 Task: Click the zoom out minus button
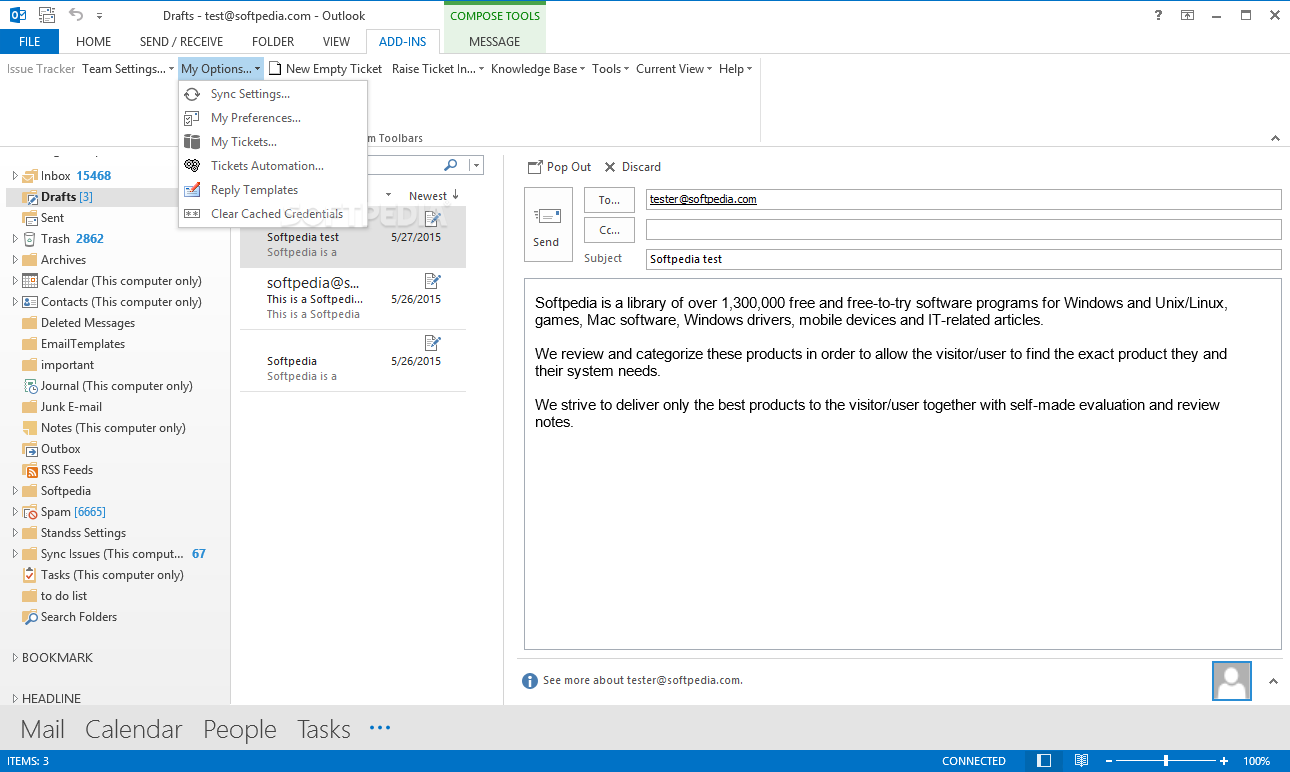click(1110, 761)
